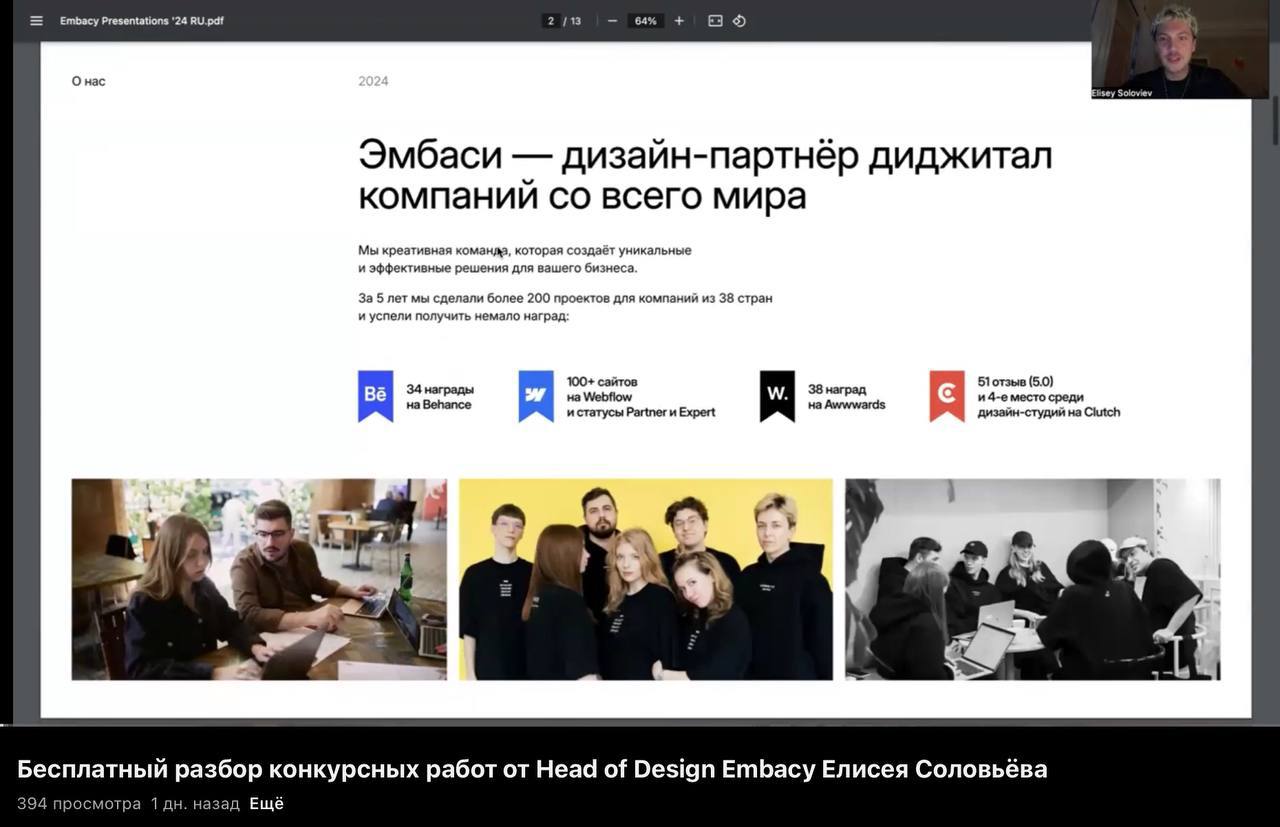
Task: Click the 394 просмотра view count
Action: (x=79, y=804)
